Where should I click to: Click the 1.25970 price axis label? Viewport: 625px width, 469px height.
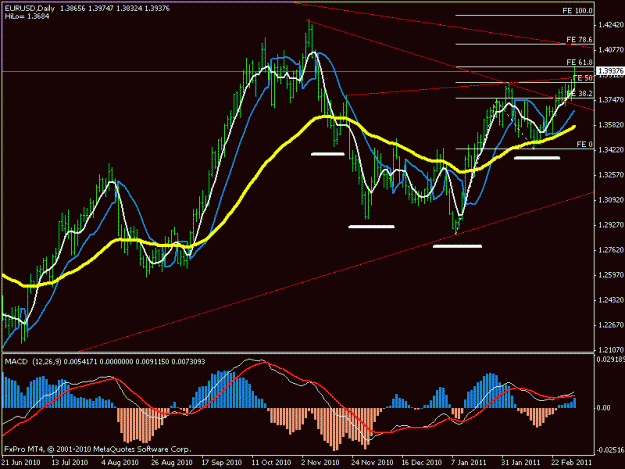tap(611, 275)
